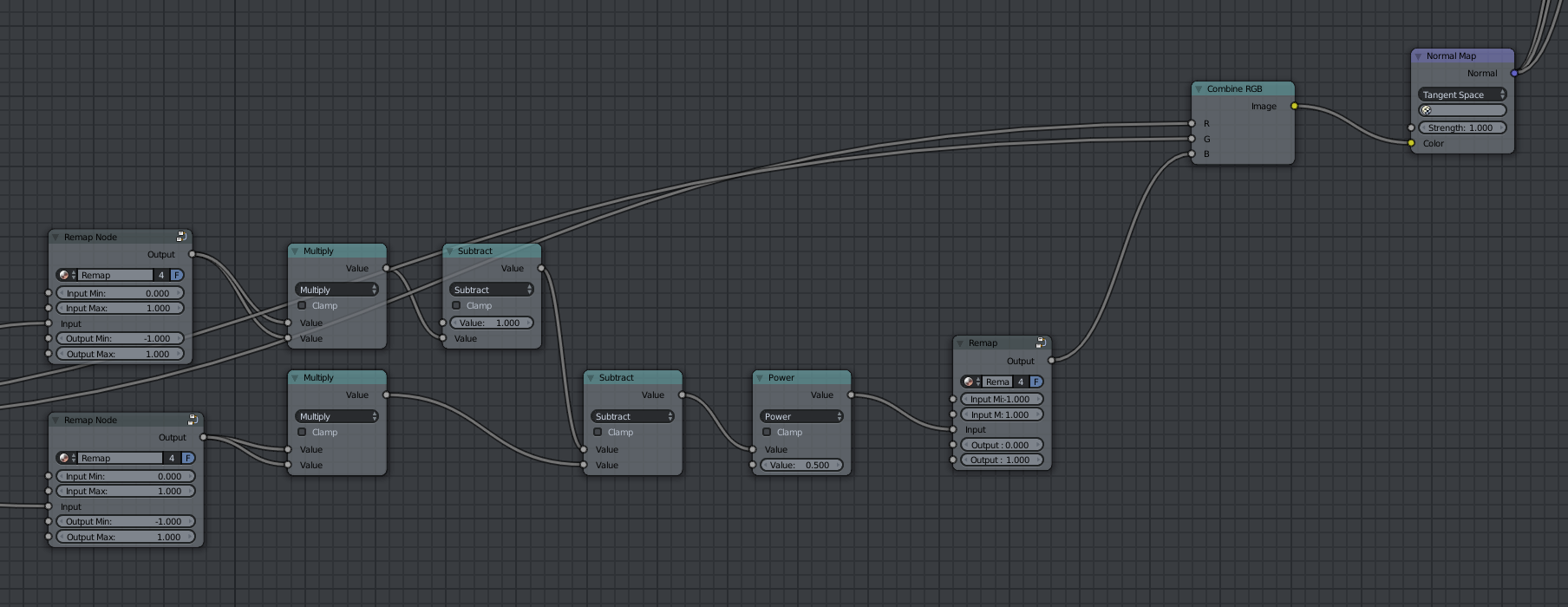The width and height of the screenshot is (1568, 607).
Task: Click Output socket of Remap node feeding Combine RGB
Action: pyautogui.click(x=1051, y=360)
